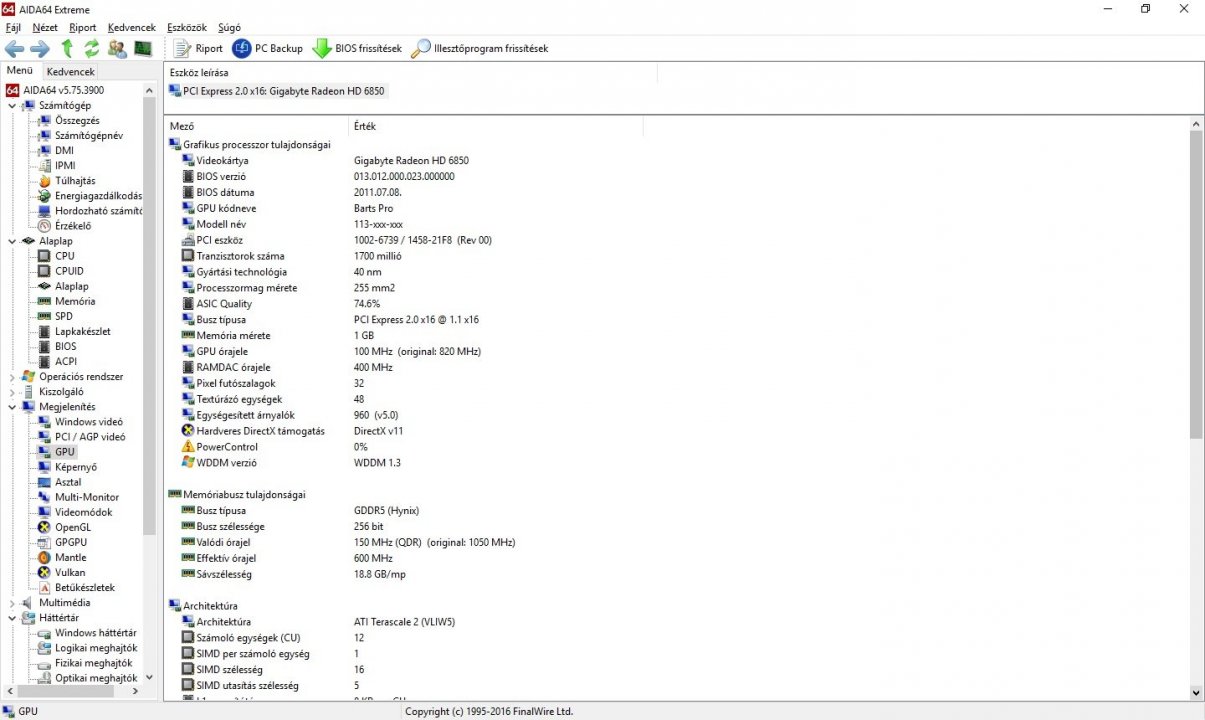Select SPD in the tree

click(x=63, y=316)
